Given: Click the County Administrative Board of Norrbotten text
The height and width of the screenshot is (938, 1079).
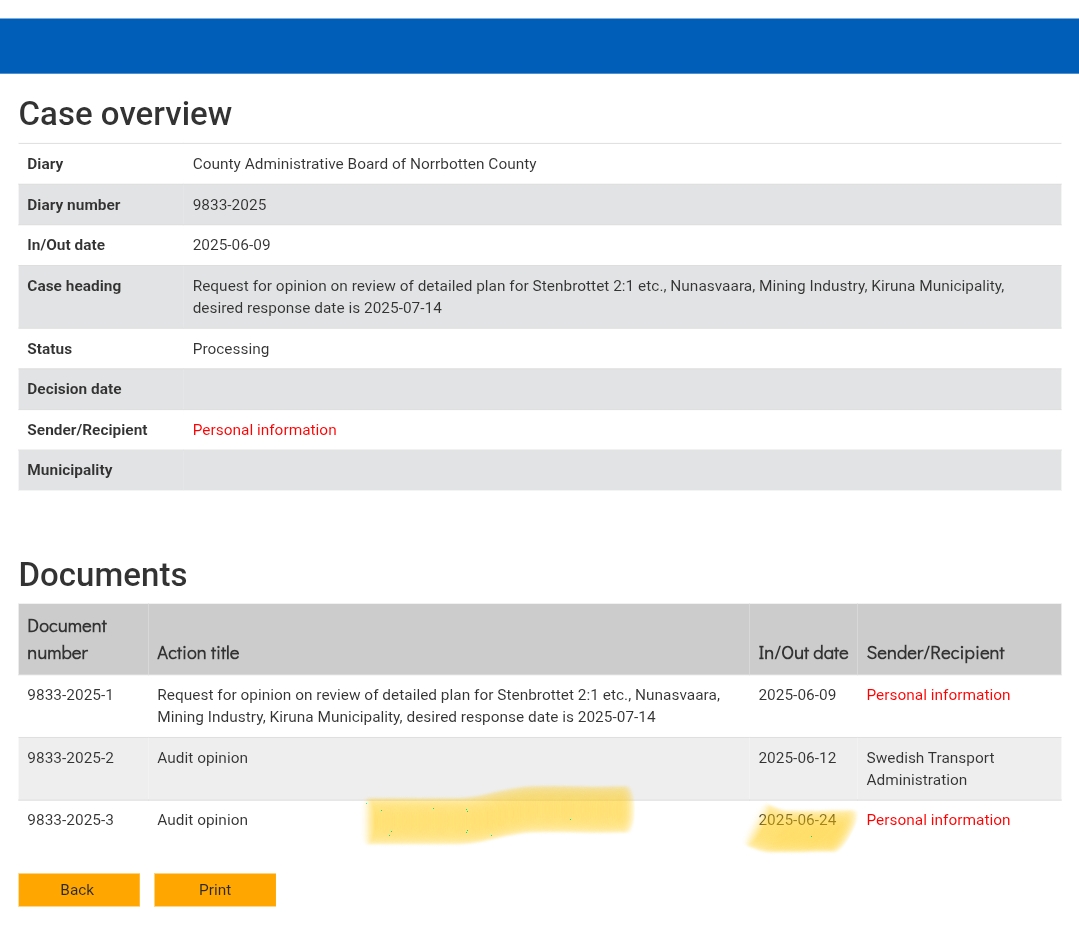Looking at the screenshot, I should [x=364, y=164].
